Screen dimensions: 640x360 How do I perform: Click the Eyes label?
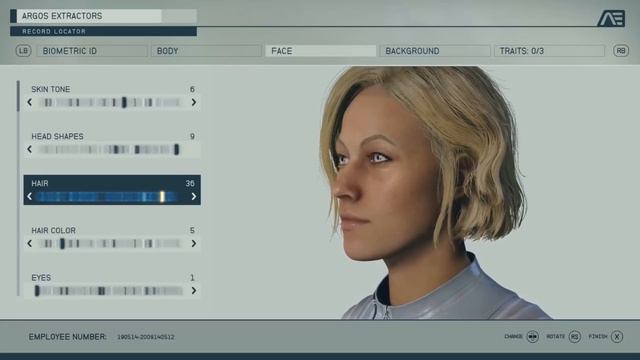click(x=41, y=278)
